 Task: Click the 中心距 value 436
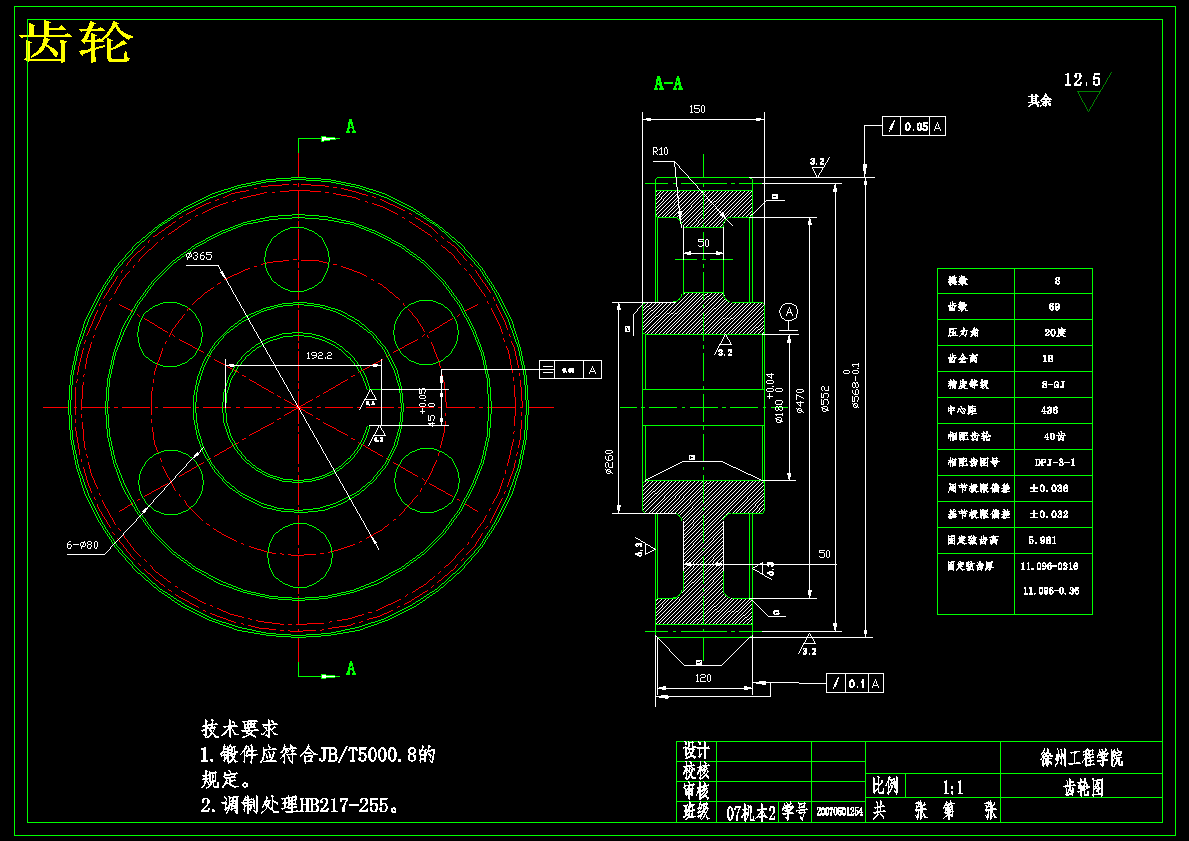coord(1050,410)
